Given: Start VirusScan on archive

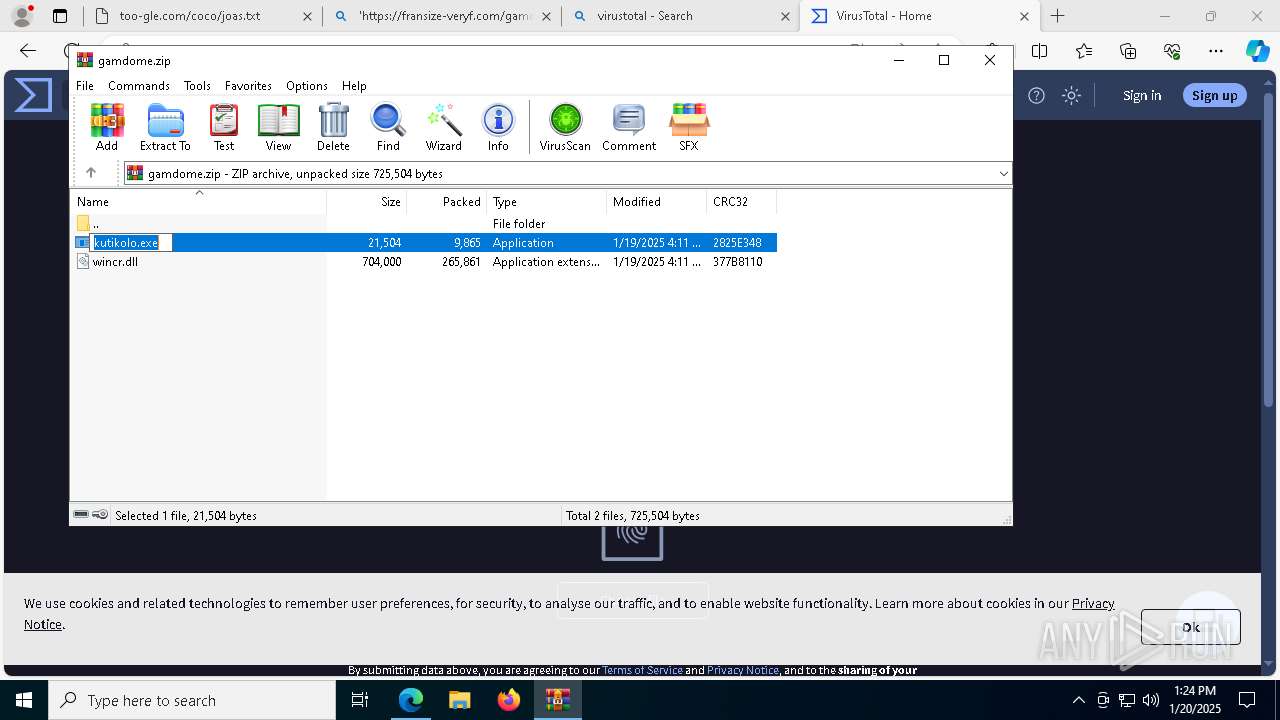Looking at the screenshot, I should pyautogui.click(x=565, y=127).
